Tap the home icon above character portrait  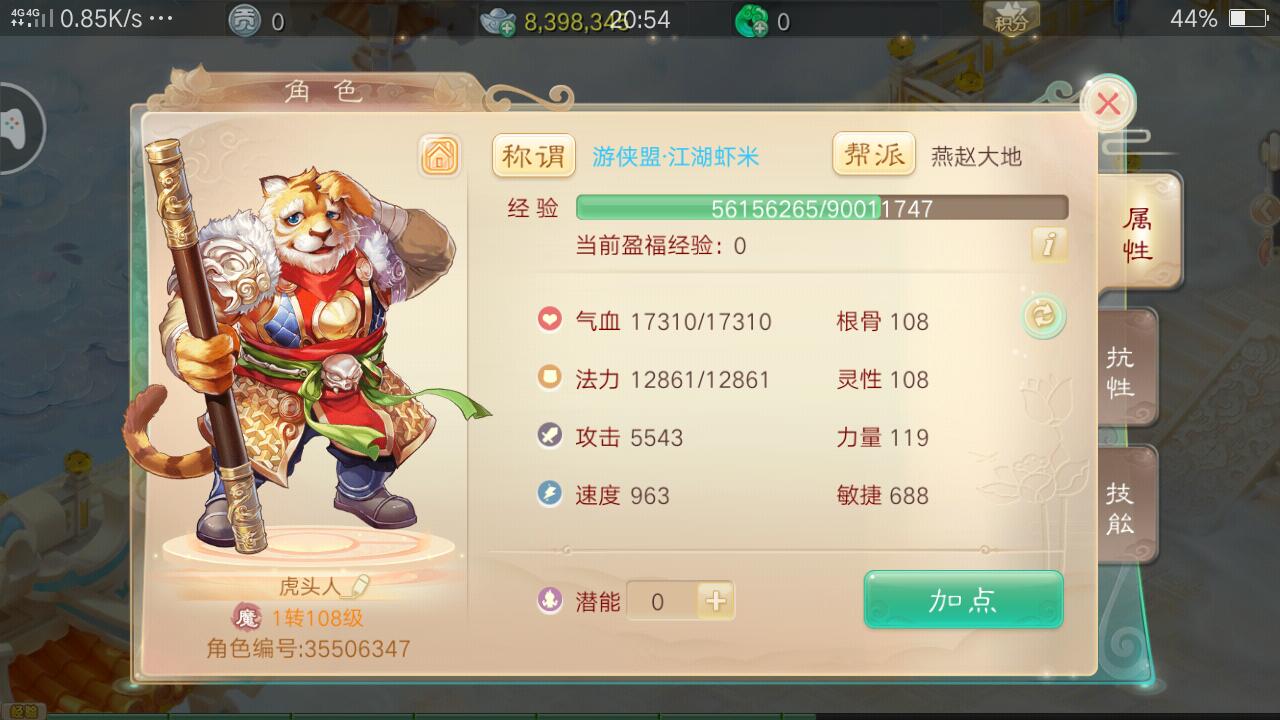point(440,155)
